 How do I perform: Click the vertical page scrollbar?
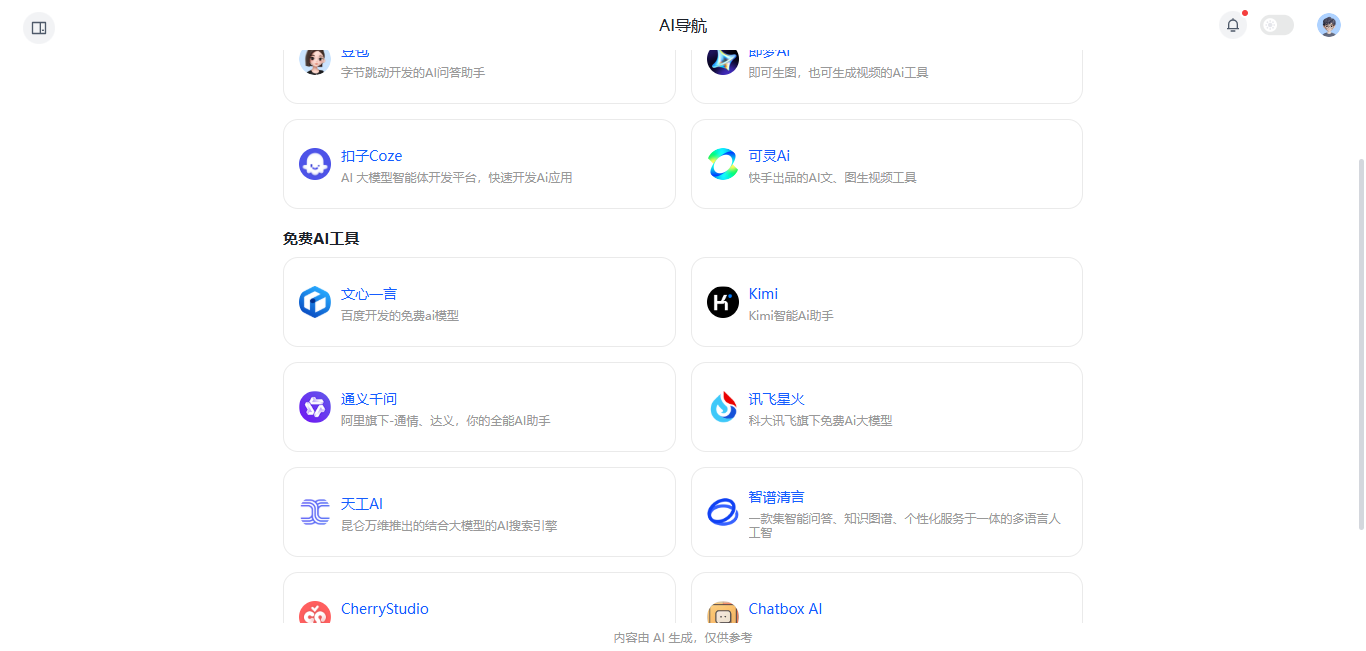tap(1360, 342)
